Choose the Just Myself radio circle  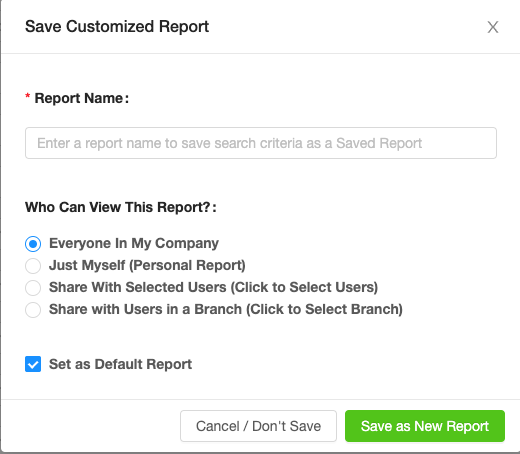tap(33, 266)
